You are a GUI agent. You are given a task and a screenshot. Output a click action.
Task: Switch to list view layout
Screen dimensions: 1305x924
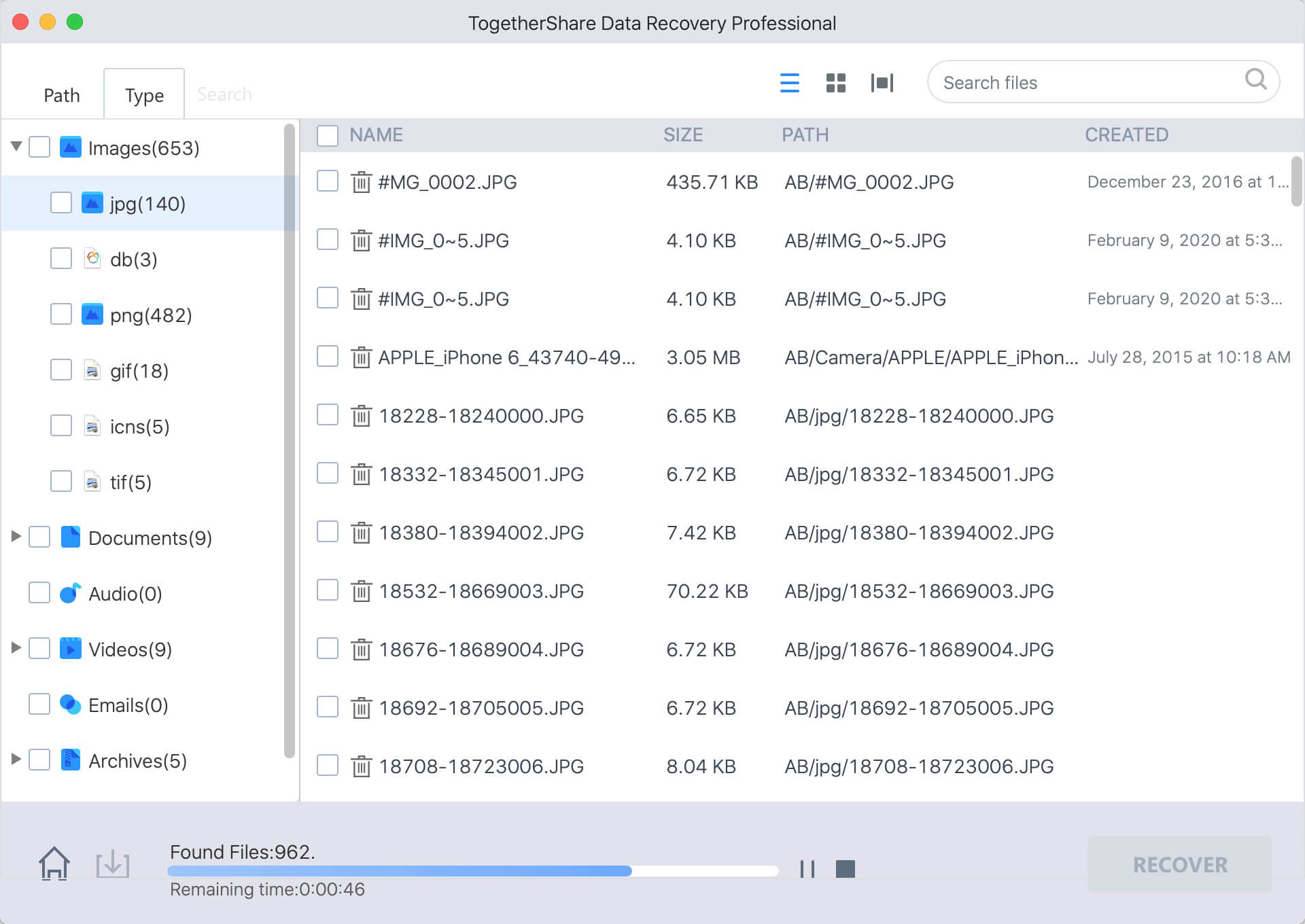tap(791, 82)
